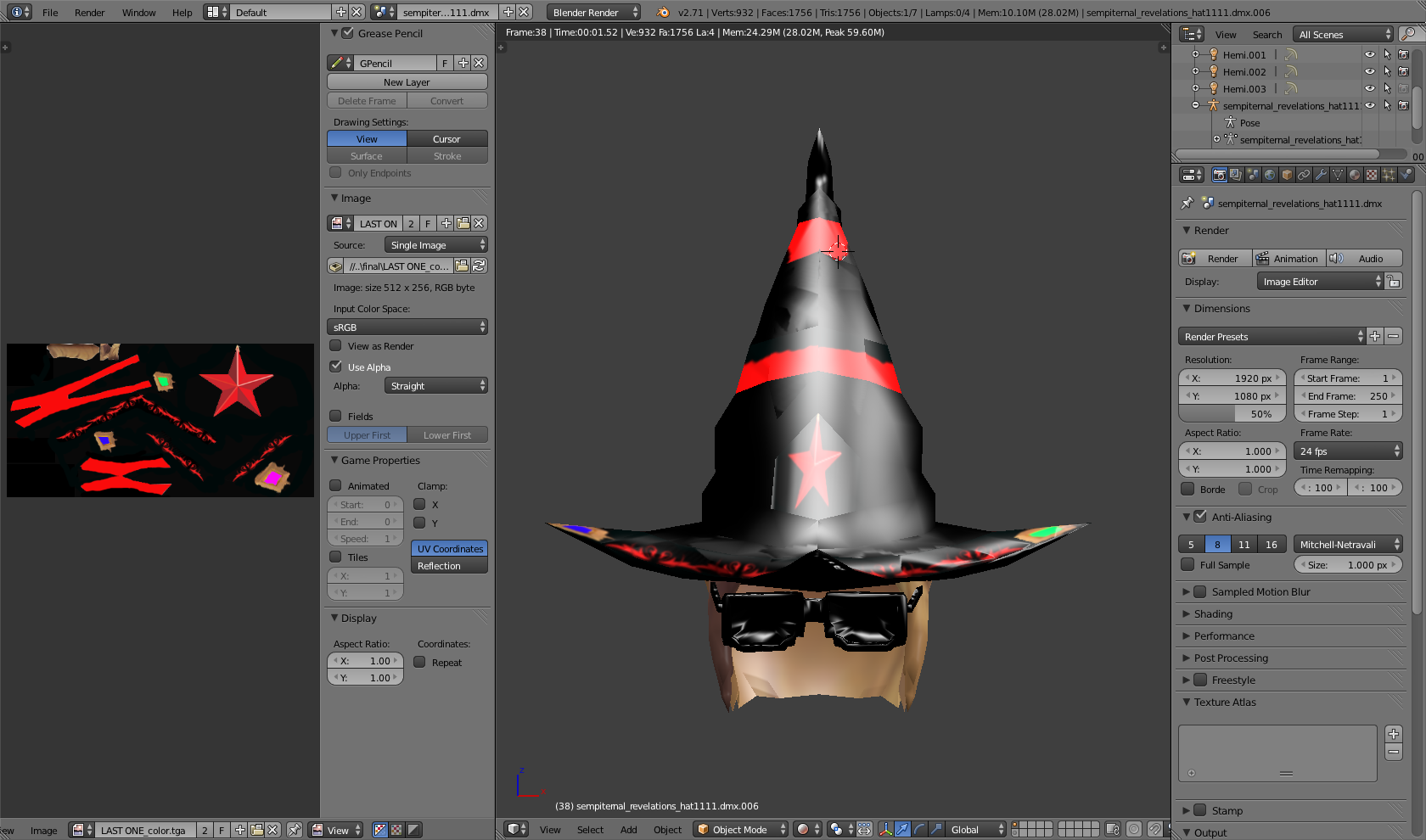
Task: Enable the View as Render checkbox
Action: click(336, 346)
